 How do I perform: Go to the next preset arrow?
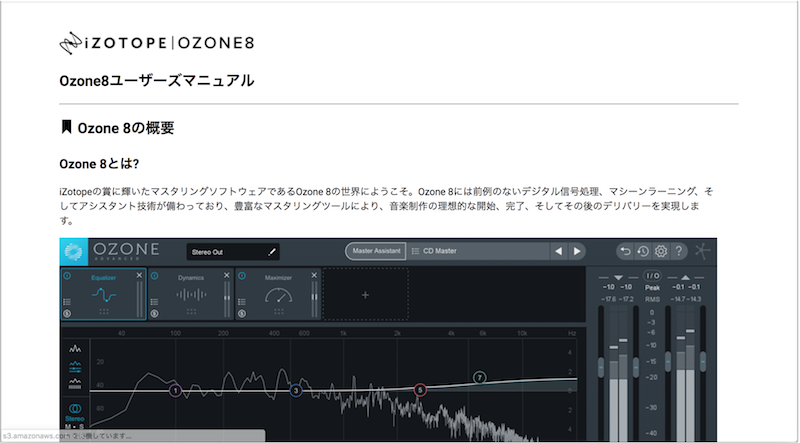click(577, 251)
